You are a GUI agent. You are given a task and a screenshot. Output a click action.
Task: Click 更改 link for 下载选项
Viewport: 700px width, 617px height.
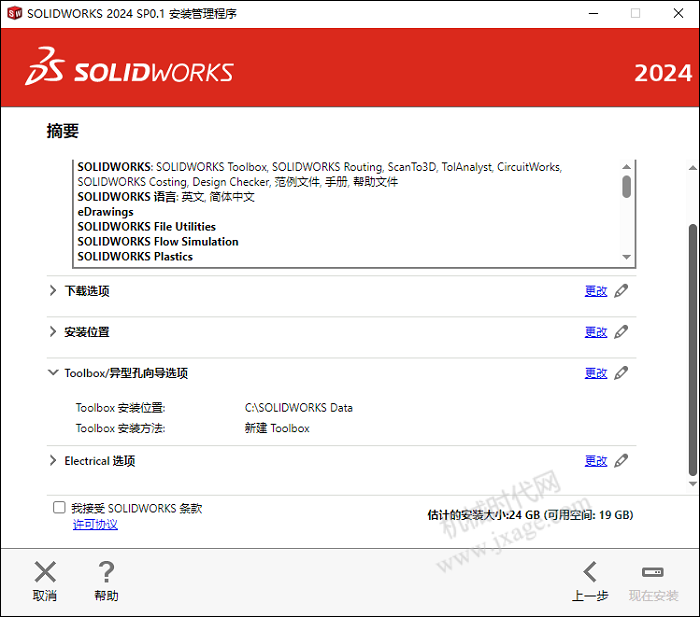point(596,292)
